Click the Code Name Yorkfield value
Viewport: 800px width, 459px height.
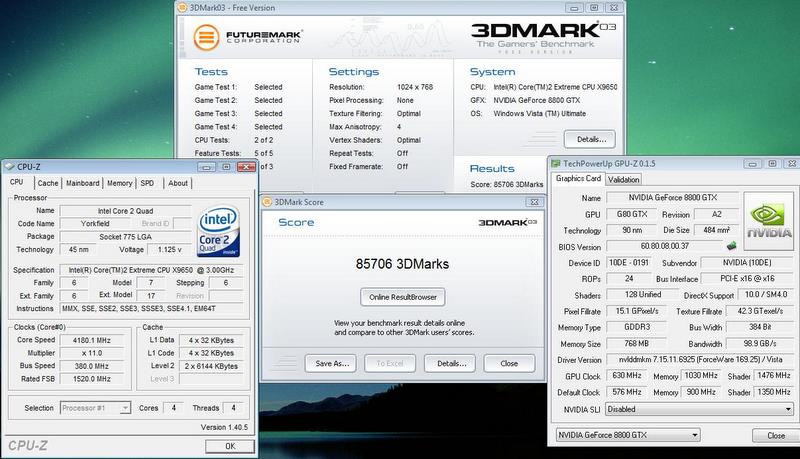95,223
